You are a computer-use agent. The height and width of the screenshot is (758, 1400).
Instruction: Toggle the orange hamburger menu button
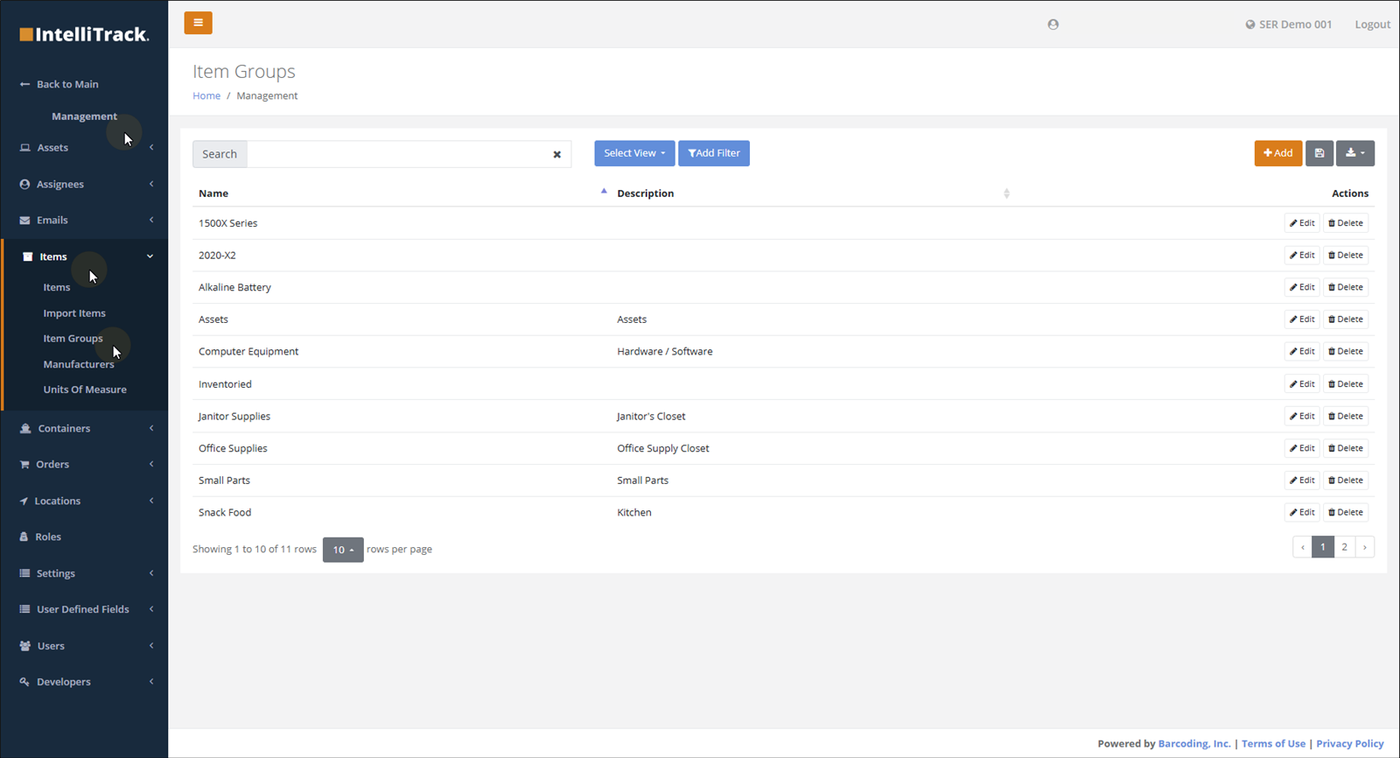pyautogui.click(x=198, y=23)
